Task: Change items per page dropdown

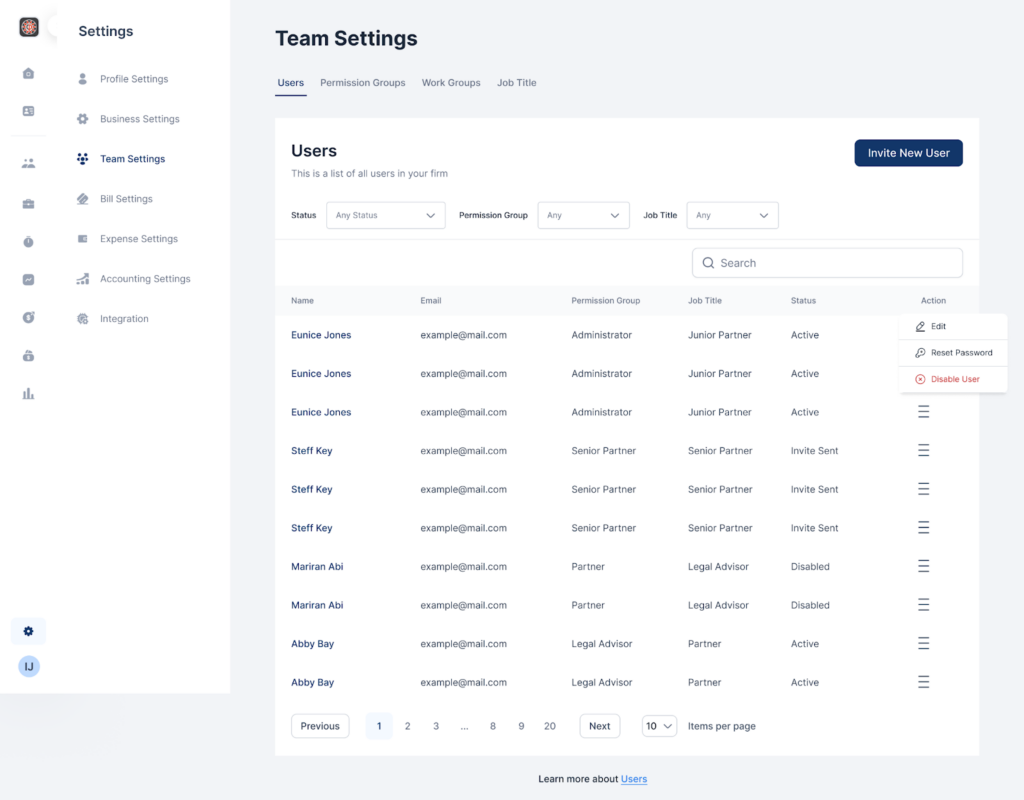Action: coord(659,726)
